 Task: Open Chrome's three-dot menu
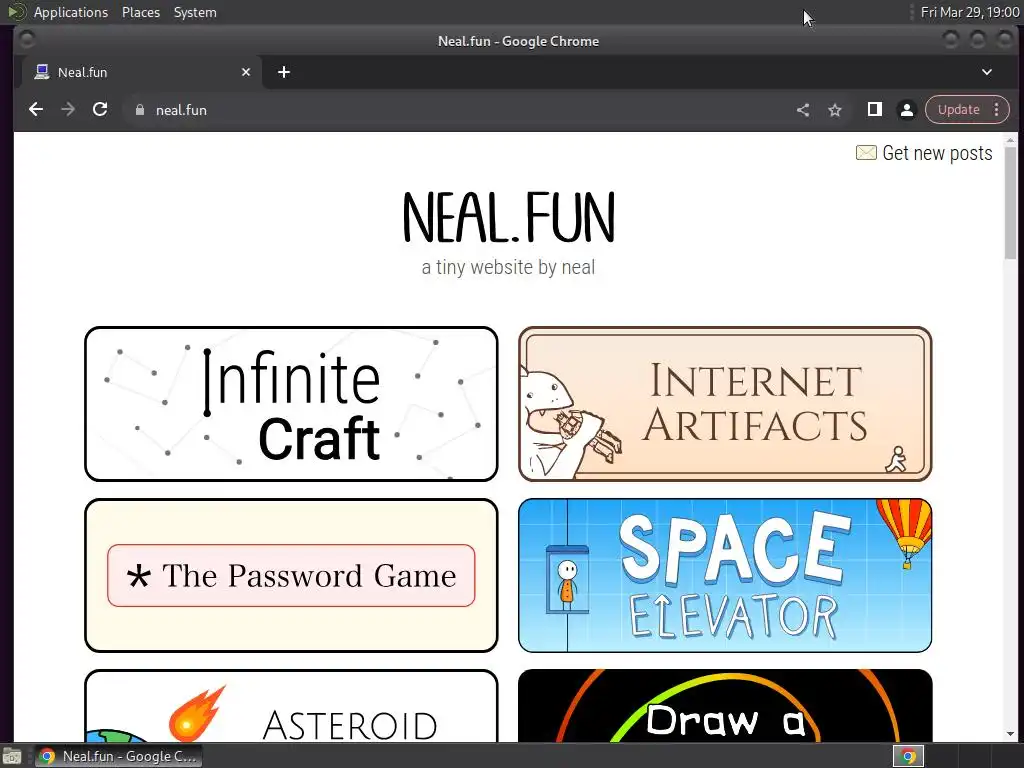click(x=997, y=110)
